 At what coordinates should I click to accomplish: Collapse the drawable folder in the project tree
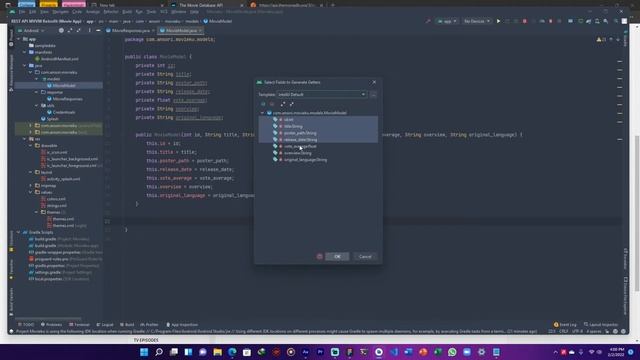(x=31, y=146)
